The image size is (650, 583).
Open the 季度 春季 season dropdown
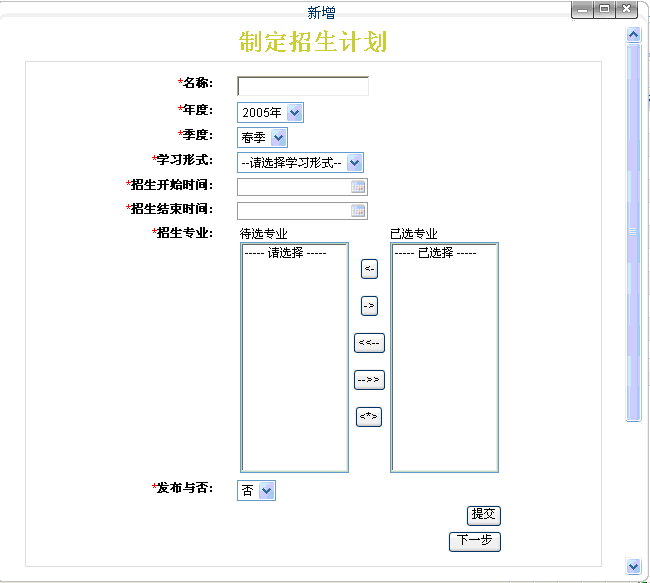(262, 137)
